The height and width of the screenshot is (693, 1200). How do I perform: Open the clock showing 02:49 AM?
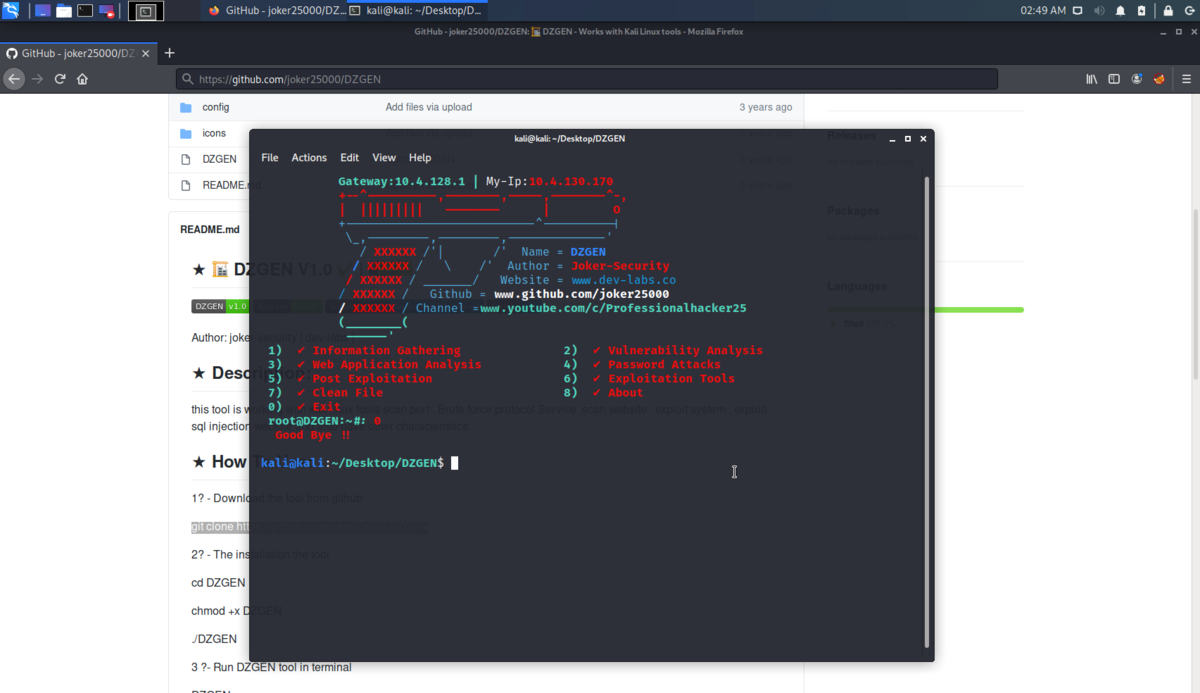(1042, 11)
